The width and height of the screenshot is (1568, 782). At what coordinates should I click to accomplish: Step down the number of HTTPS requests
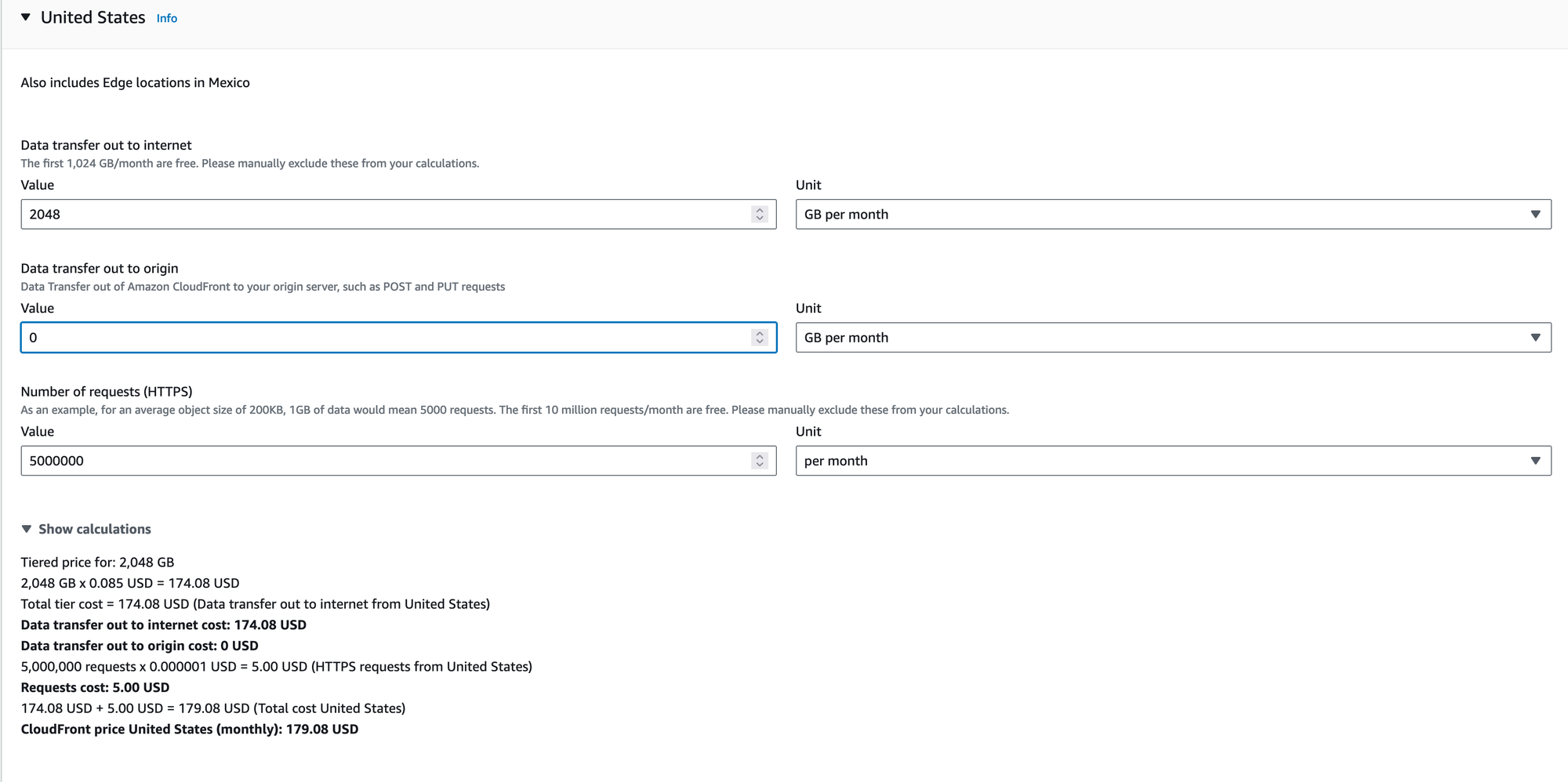tap(759, 465)
